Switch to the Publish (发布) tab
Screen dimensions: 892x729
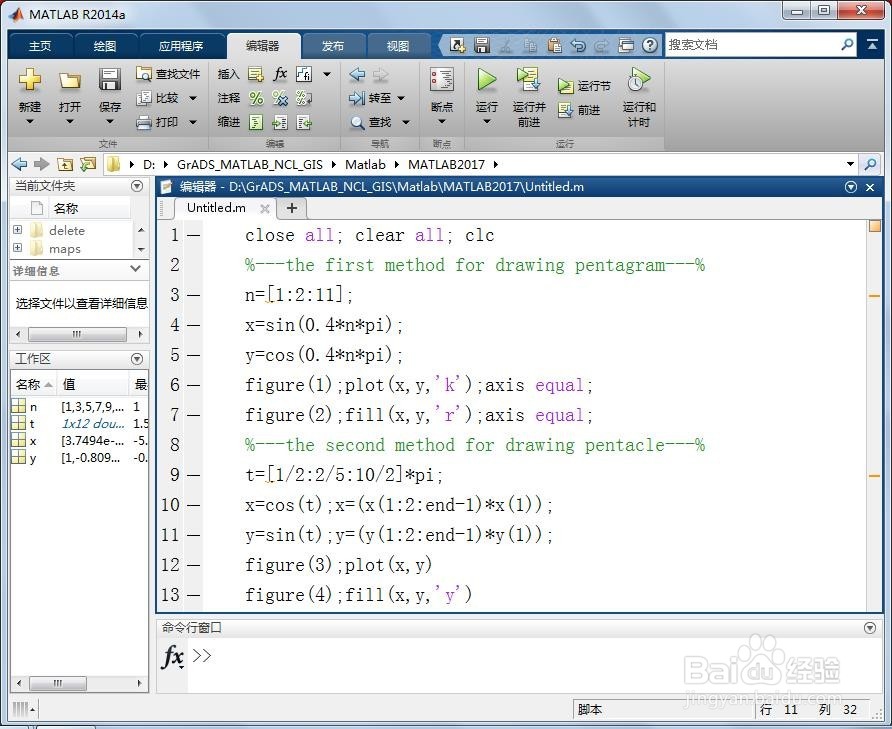tap(333, 46)
